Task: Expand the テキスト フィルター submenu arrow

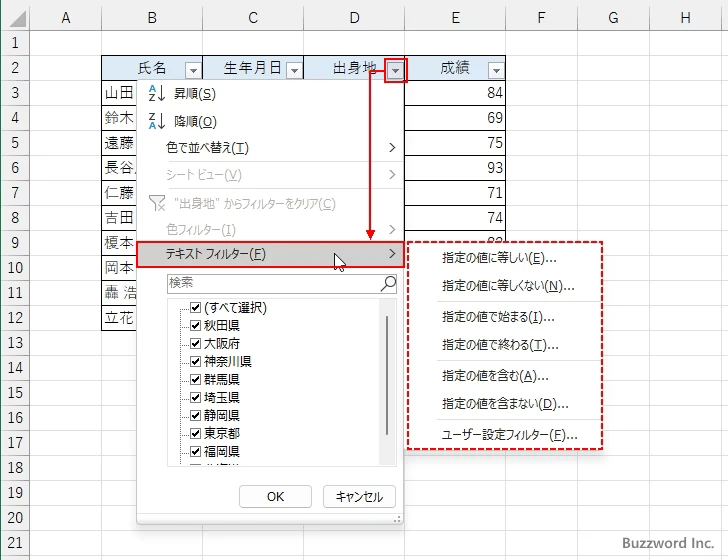Action: pos(392,254)
